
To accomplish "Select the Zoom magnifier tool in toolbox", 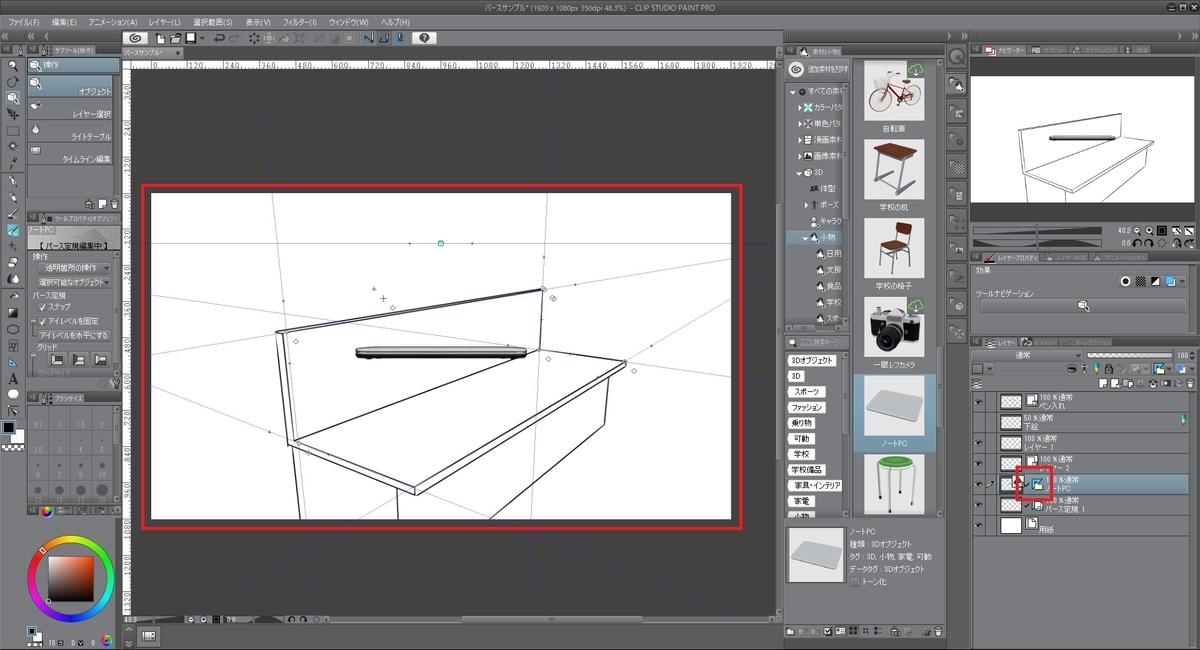I will click(13, 65).
